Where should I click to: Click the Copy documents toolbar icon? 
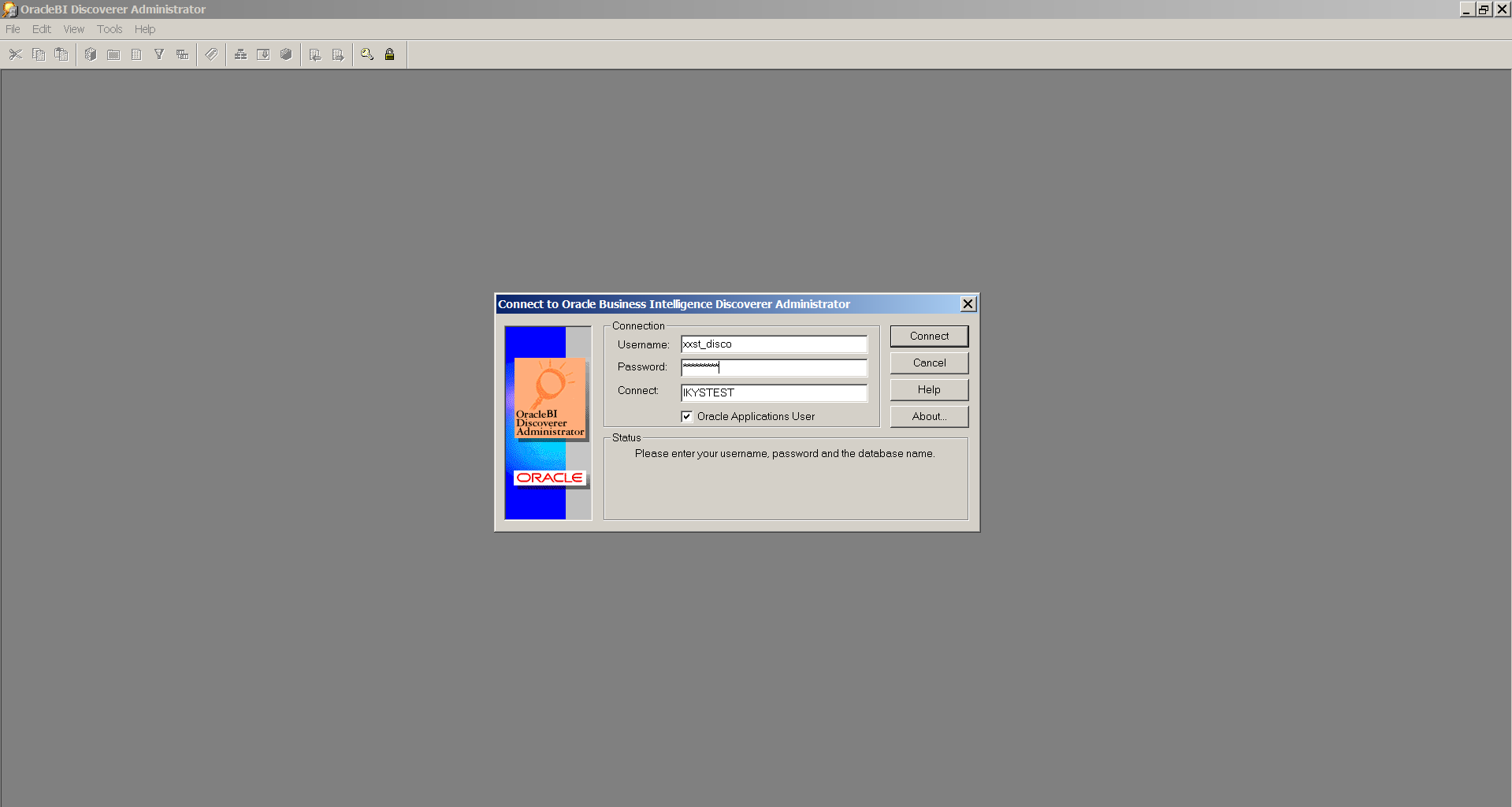click(x=38, y=54)
